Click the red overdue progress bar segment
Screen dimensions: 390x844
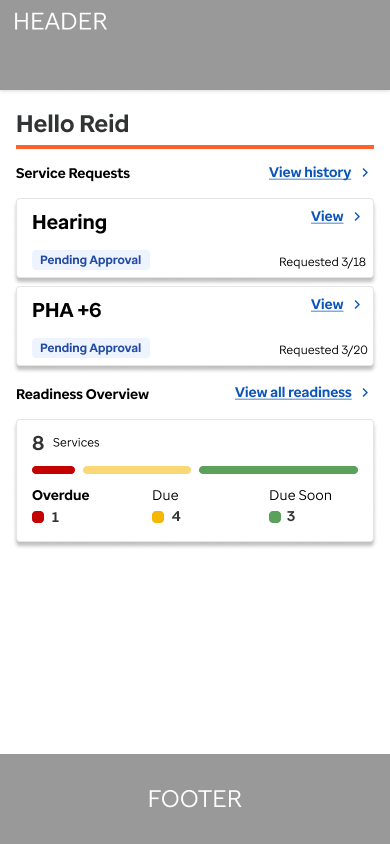click(53, 470)
